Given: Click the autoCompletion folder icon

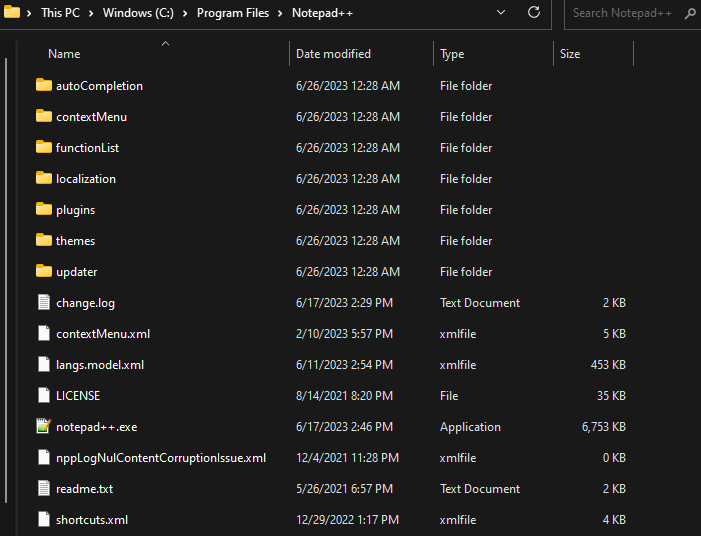Looking at the screenshot, I should point(43,85).
